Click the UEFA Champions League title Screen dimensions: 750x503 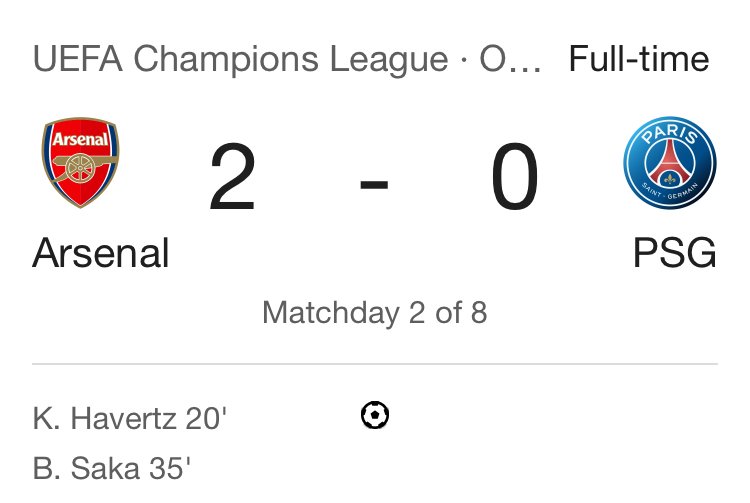pos(241,59)
